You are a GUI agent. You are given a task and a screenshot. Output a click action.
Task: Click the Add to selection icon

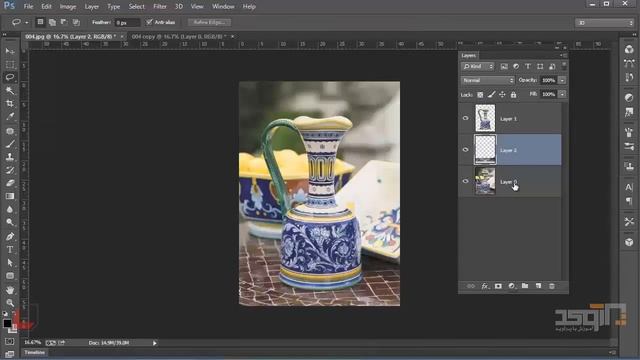tap(52, 22)
